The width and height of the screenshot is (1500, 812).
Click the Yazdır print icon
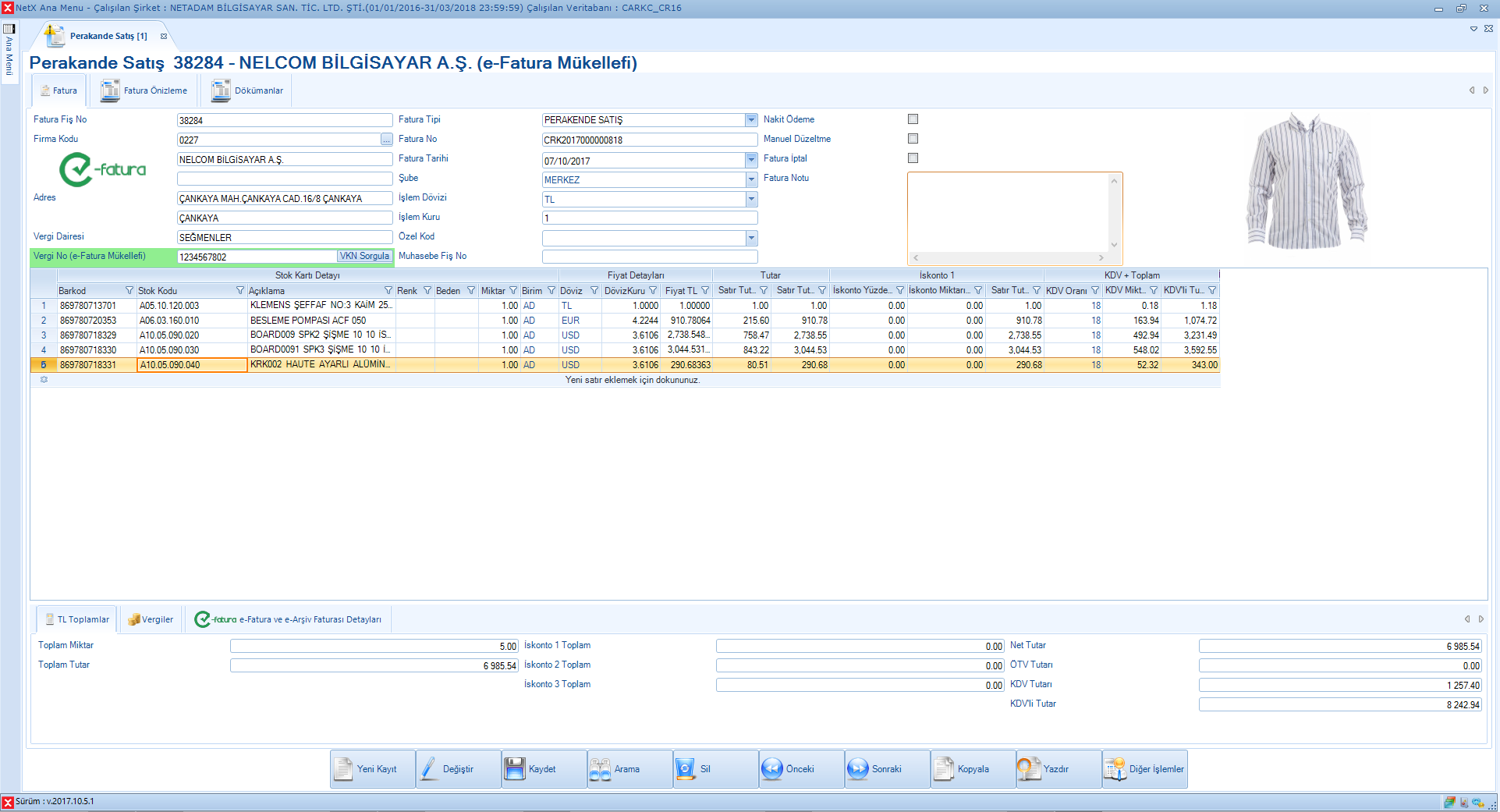[x=1029, y=769]
